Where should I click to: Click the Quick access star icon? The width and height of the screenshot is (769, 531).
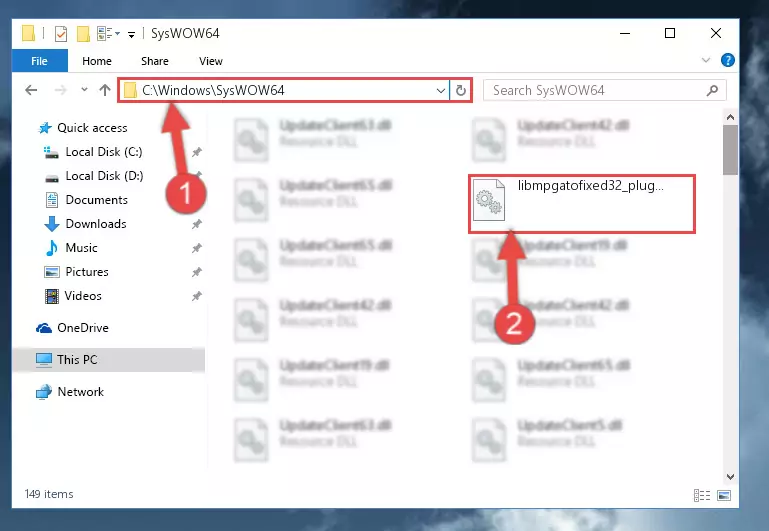click(45, 128)
